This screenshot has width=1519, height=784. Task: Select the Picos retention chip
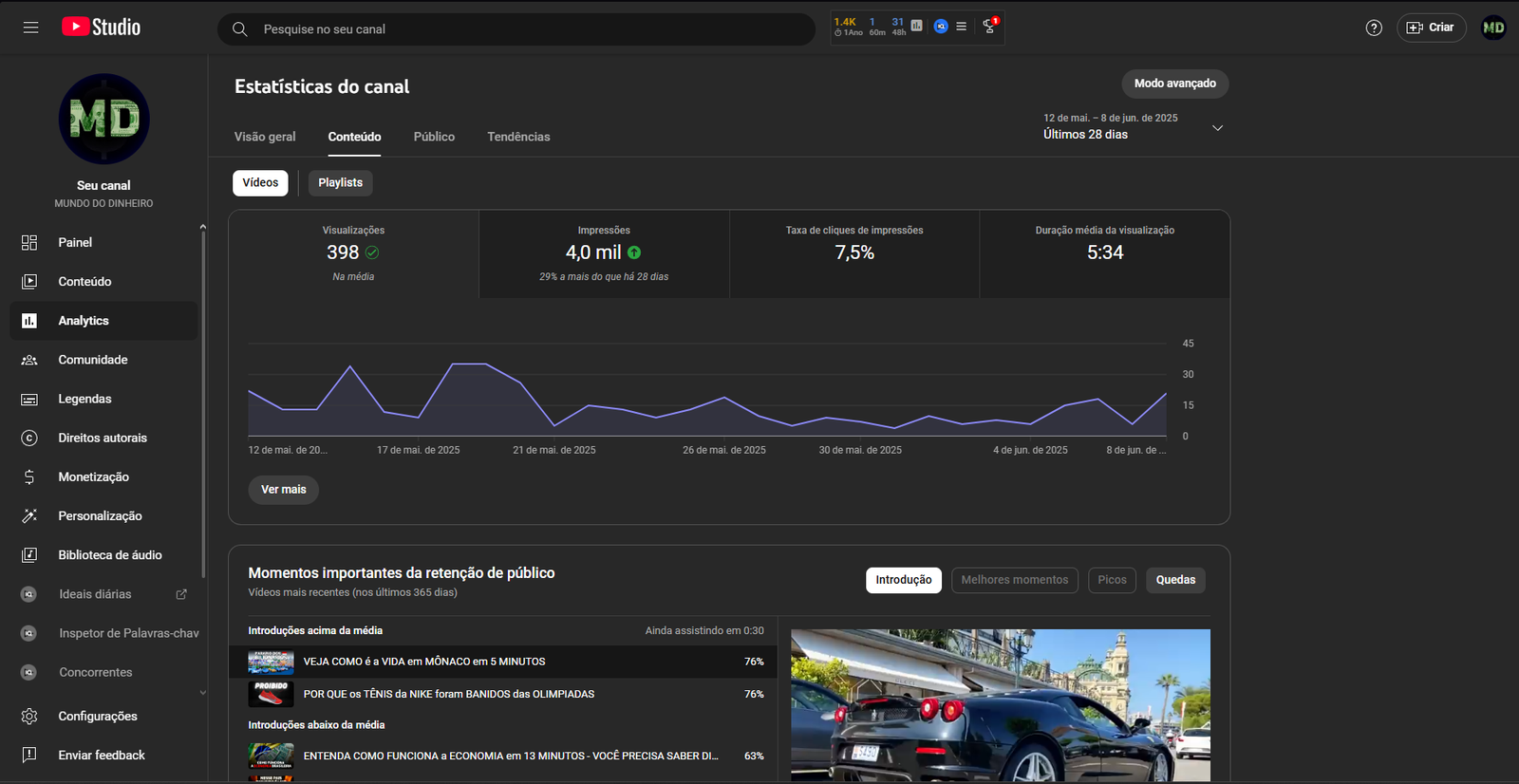(1112, 580)
